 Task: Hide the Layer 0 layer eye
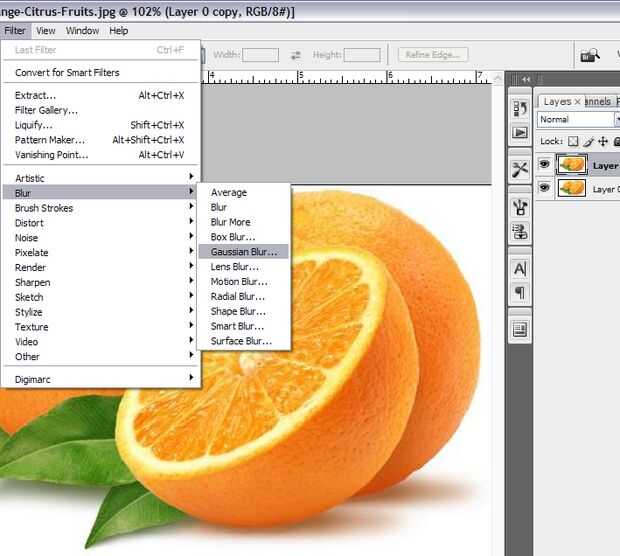544,187
